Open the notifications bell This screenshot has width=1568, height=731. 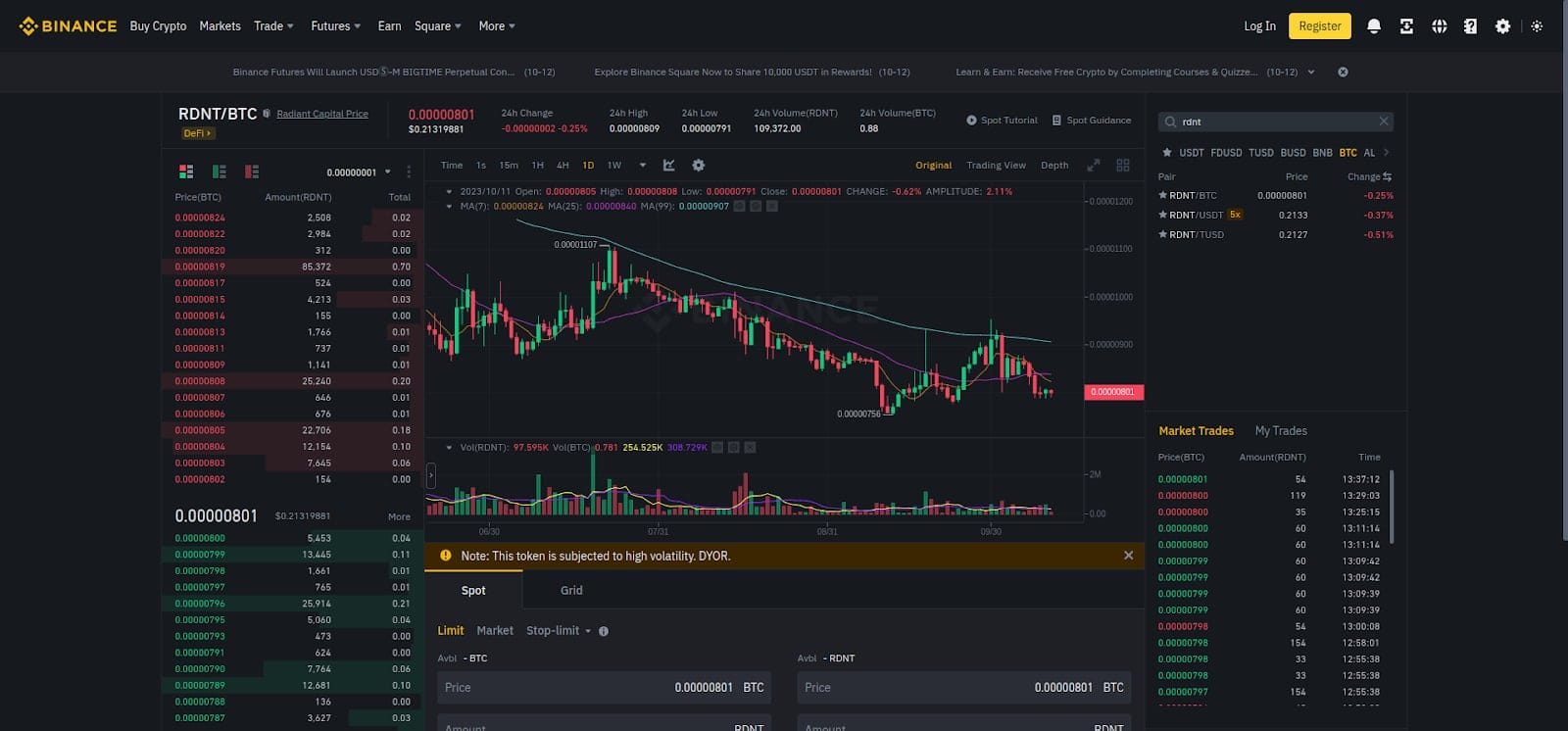click(1374, 26)
